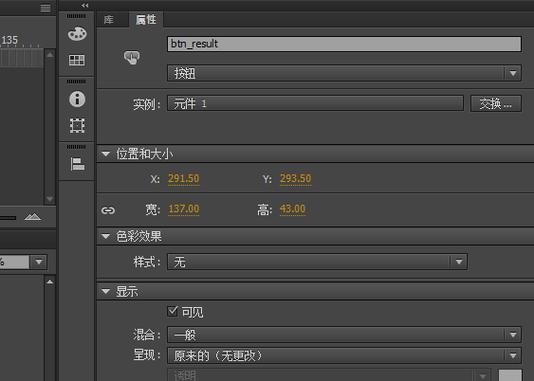Open the panel options menu icon at top left

45,8
